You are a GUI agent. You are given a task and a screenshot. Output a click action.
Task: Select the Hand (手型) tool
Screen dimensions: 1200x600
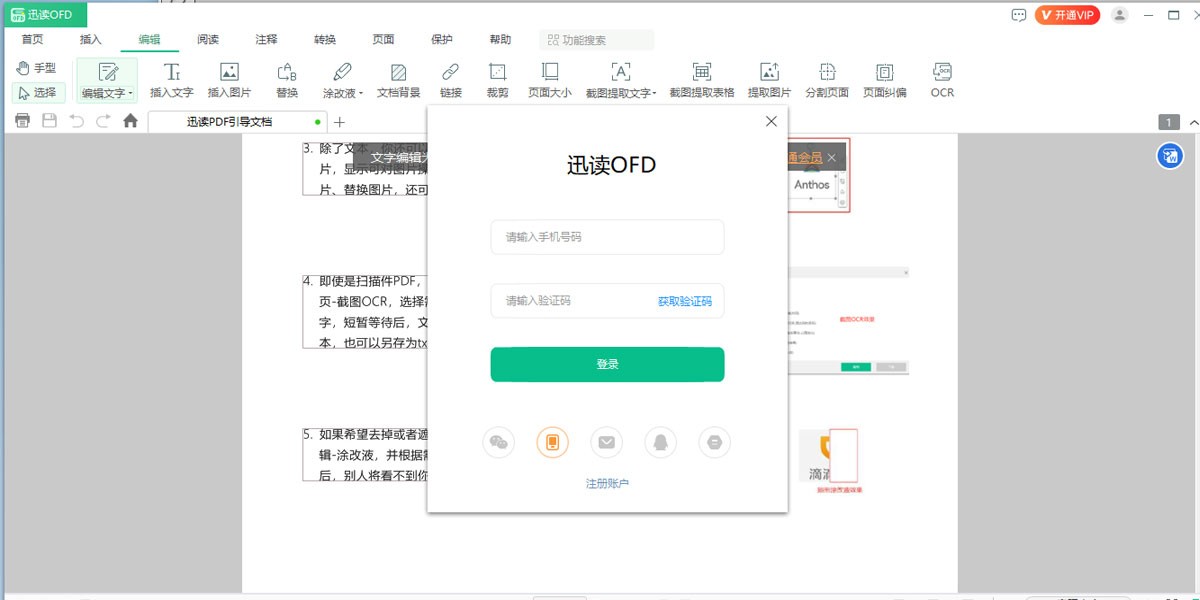pyautogui.click(x=37, y=68)
